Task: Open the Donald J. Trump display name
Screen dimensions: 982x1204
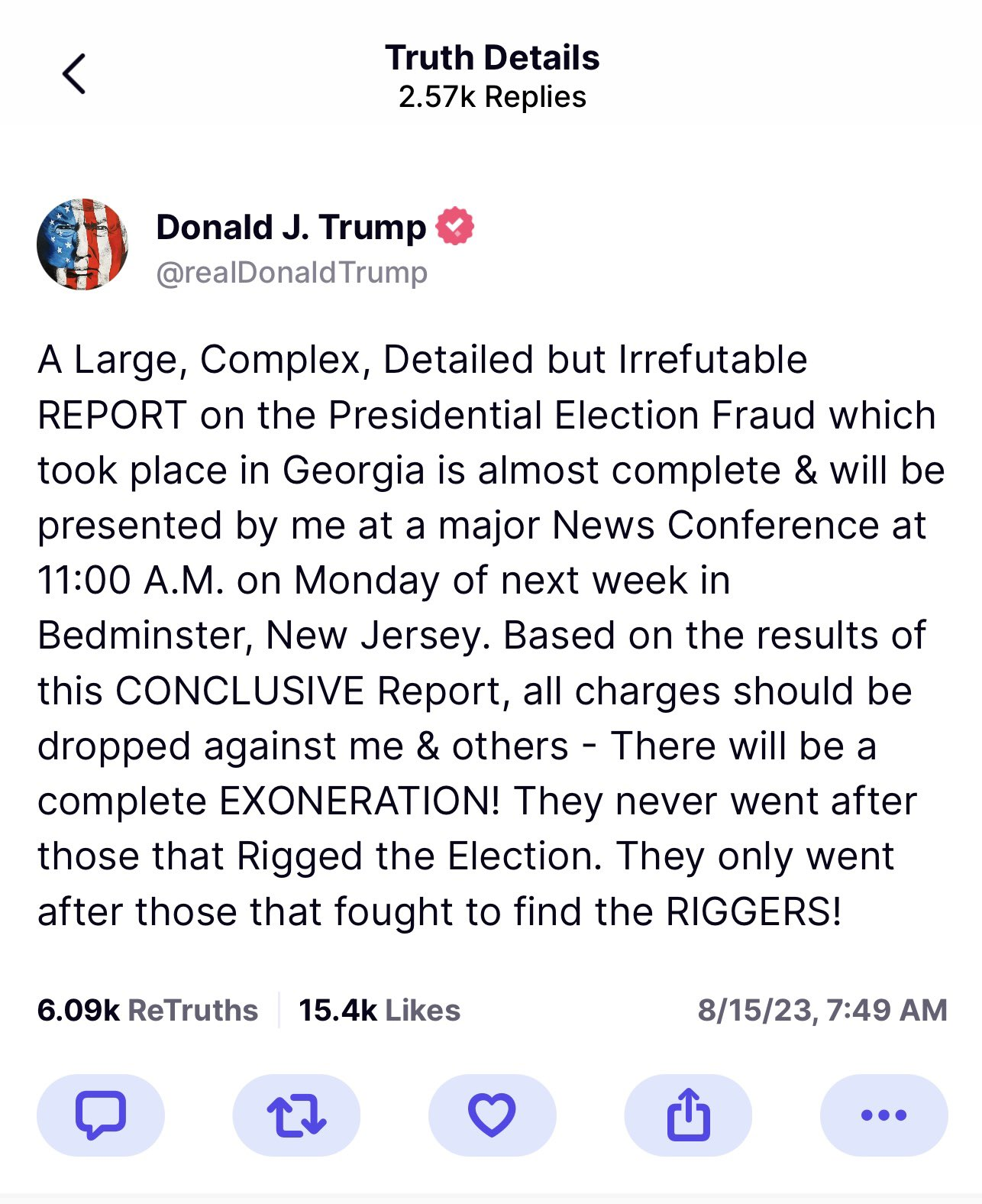Action: [291, 227]
